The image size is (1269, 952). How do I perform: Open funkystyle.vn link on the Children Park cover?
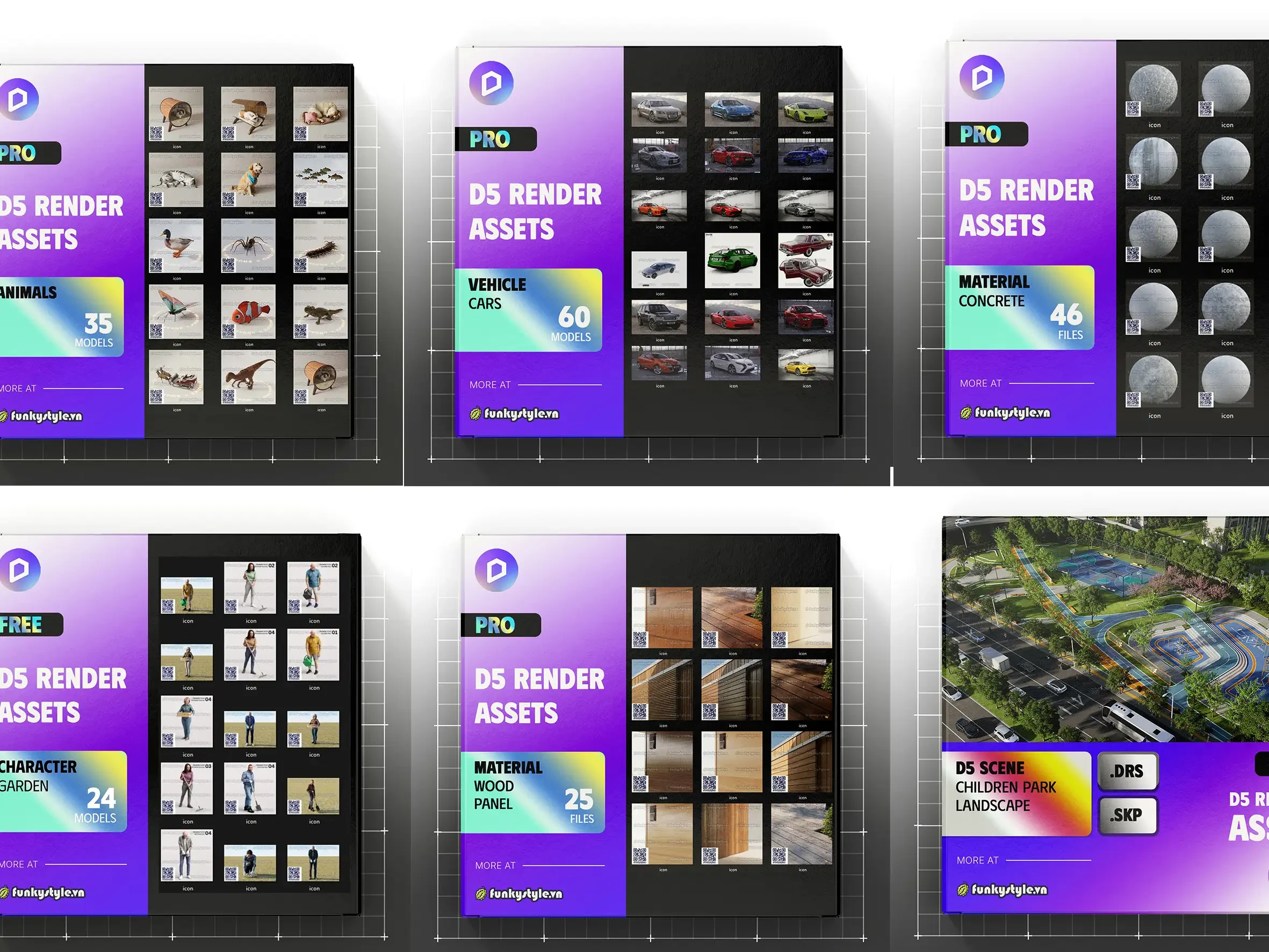click(x=1001, y=890)
